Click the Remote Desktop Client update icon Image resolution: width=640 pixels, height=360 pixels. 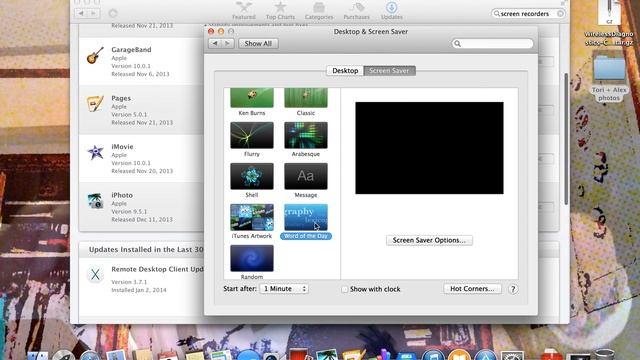pyautogui.click(x=95, y=275)
